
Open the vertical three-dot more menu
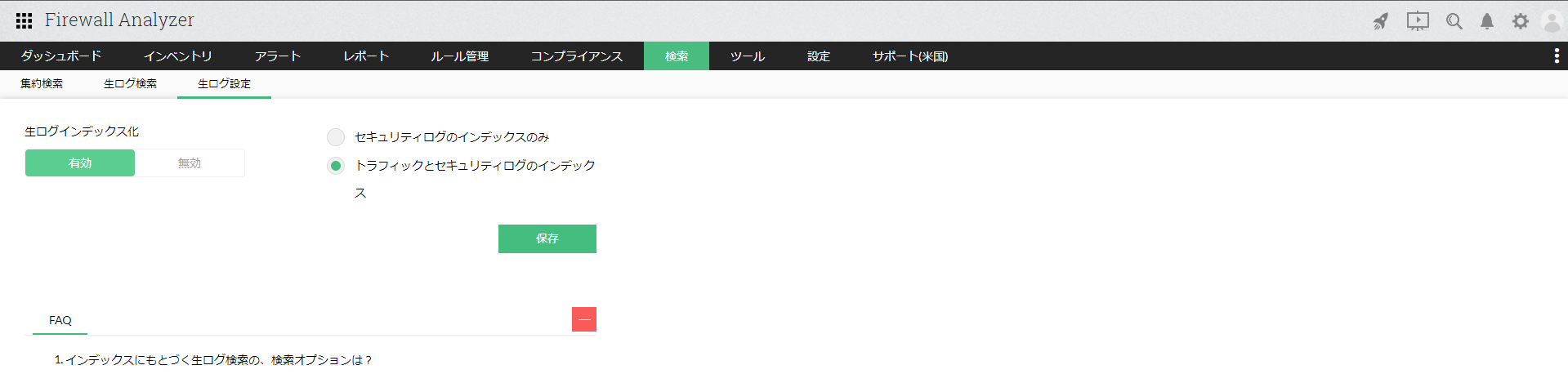1556,56
